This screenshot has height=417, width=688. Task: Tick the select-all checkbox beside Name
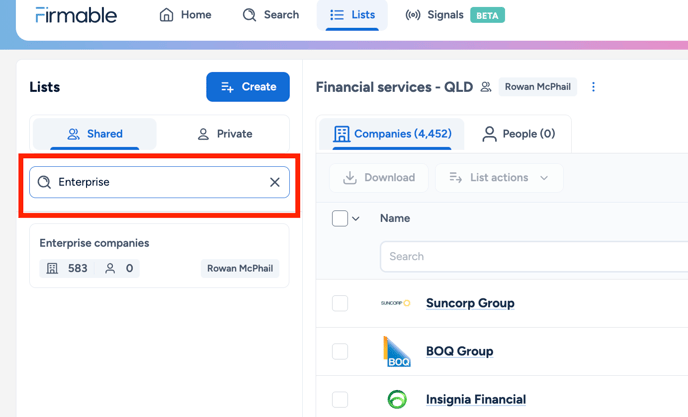click(340, 218)
